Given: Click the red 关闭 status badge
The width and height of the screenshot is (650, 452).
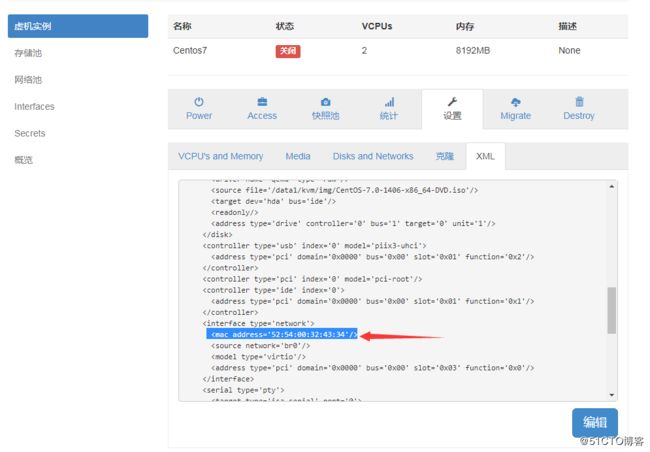Looking at the screenshot, I should (x=288, y=51).
